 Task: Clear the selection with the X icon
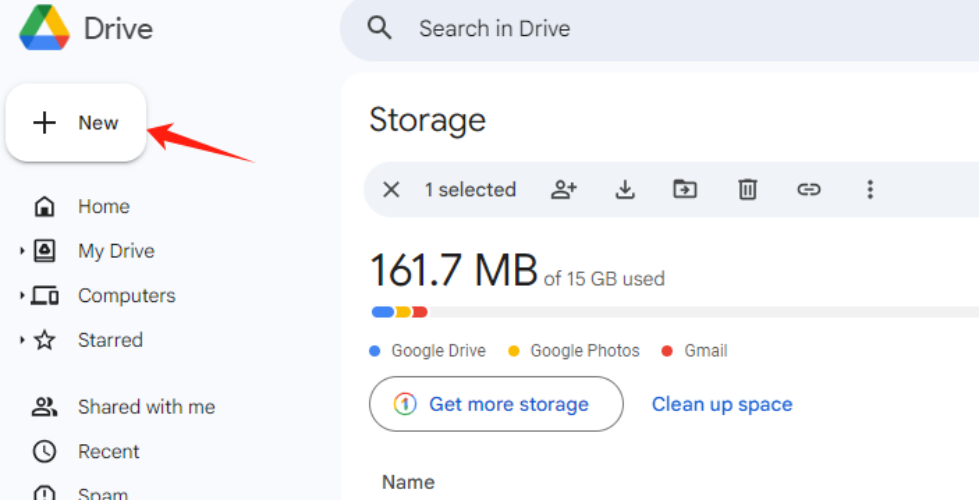[x=391, y=189]
